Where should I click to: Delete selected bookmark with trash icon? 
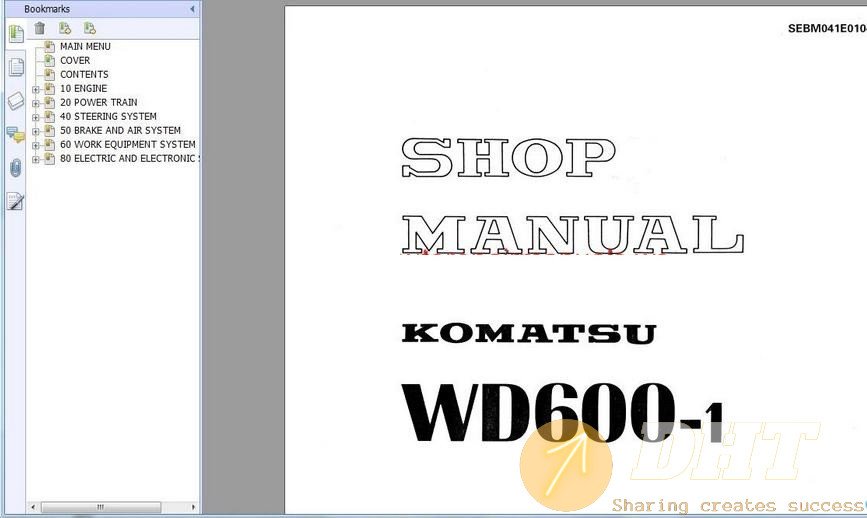(40, 28)
